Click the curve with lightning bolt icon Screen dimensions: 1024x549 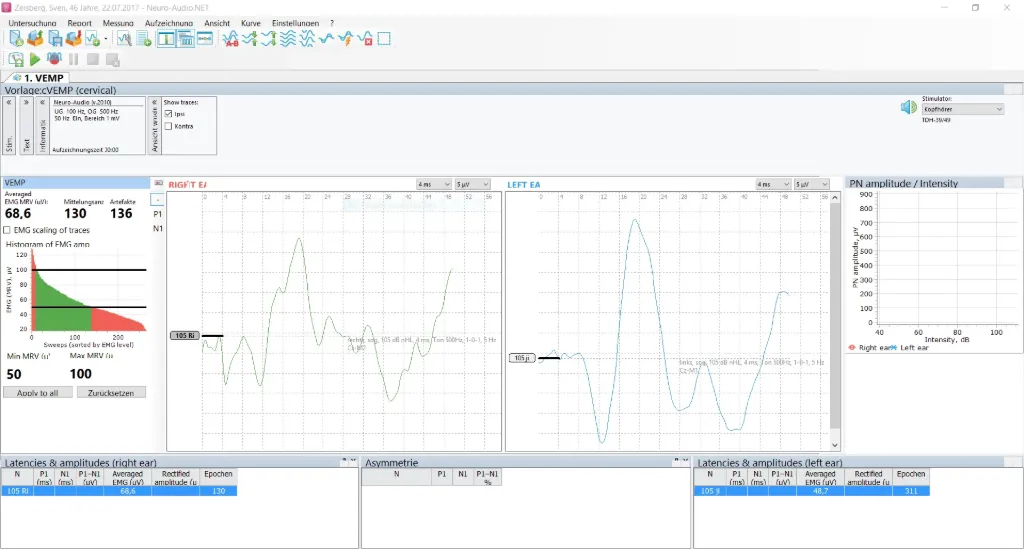(x=346, y=39)
